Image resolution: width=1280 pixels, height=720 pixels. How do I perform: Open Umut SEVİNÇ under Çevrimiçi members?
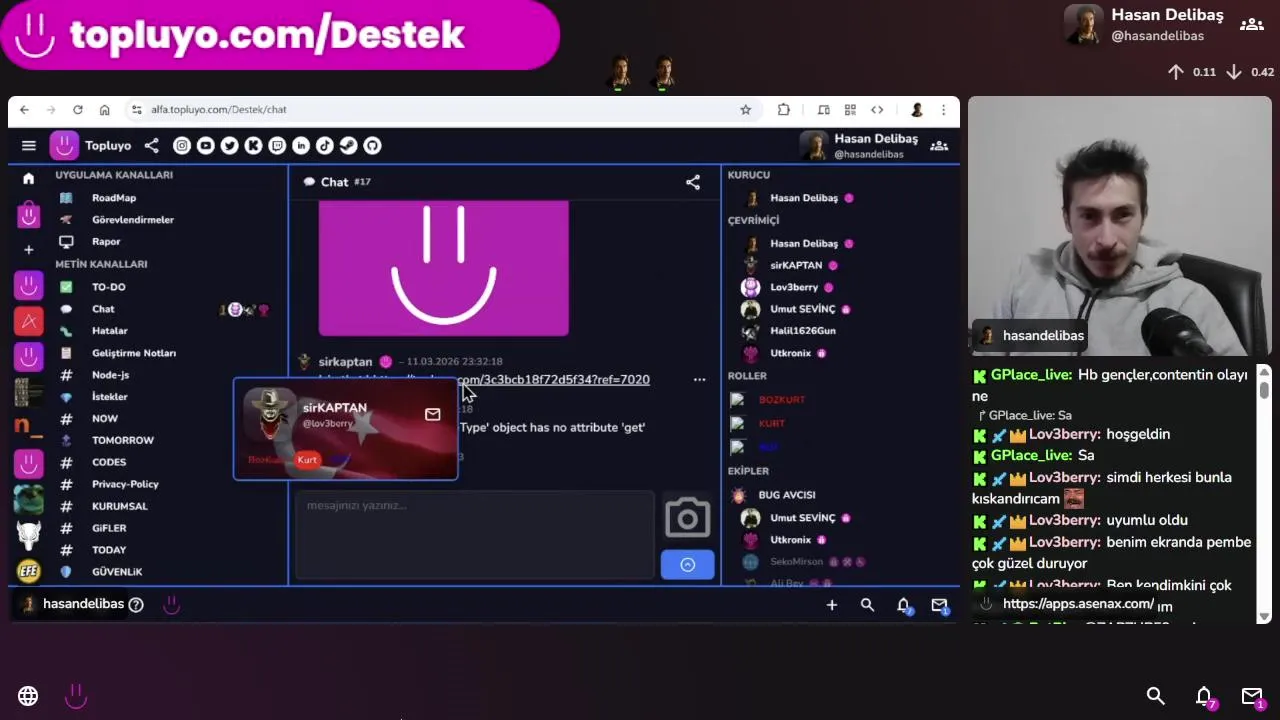coord(803,310)
